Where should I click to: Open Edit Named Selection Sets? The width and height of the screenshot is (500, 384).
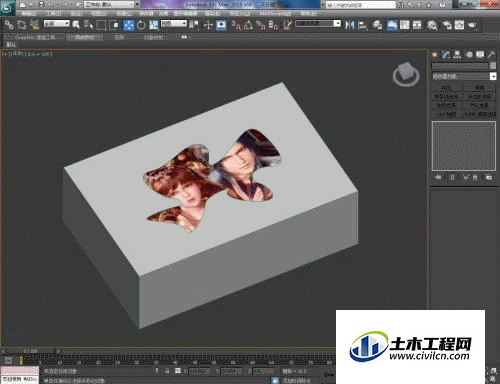287,25
